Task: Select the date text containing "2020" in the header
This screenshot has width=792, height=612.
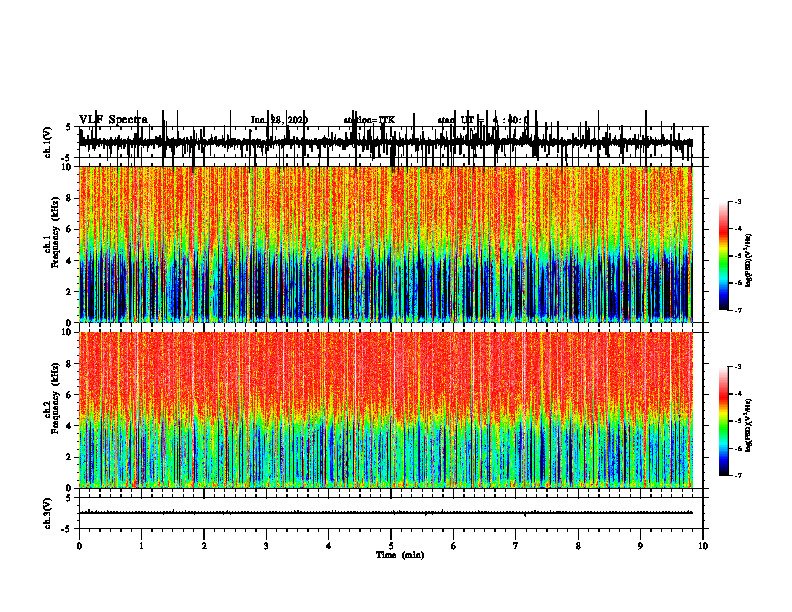Action: [x=279, y=120]
